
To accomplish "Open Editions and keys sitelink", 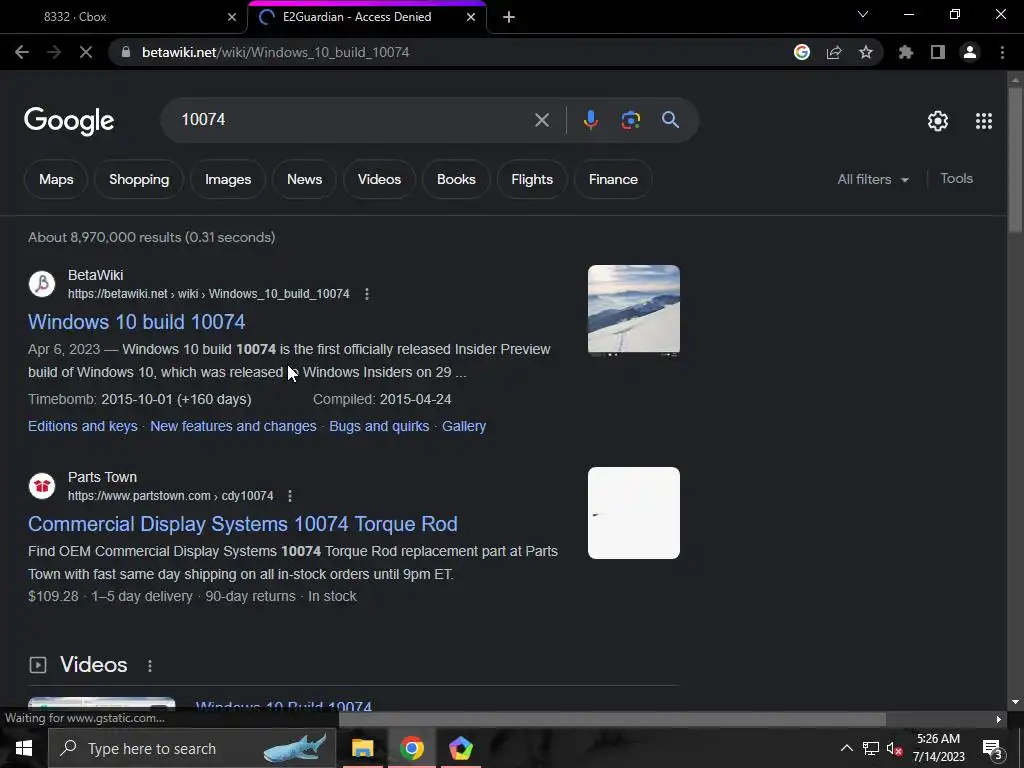I will (82, 426).
